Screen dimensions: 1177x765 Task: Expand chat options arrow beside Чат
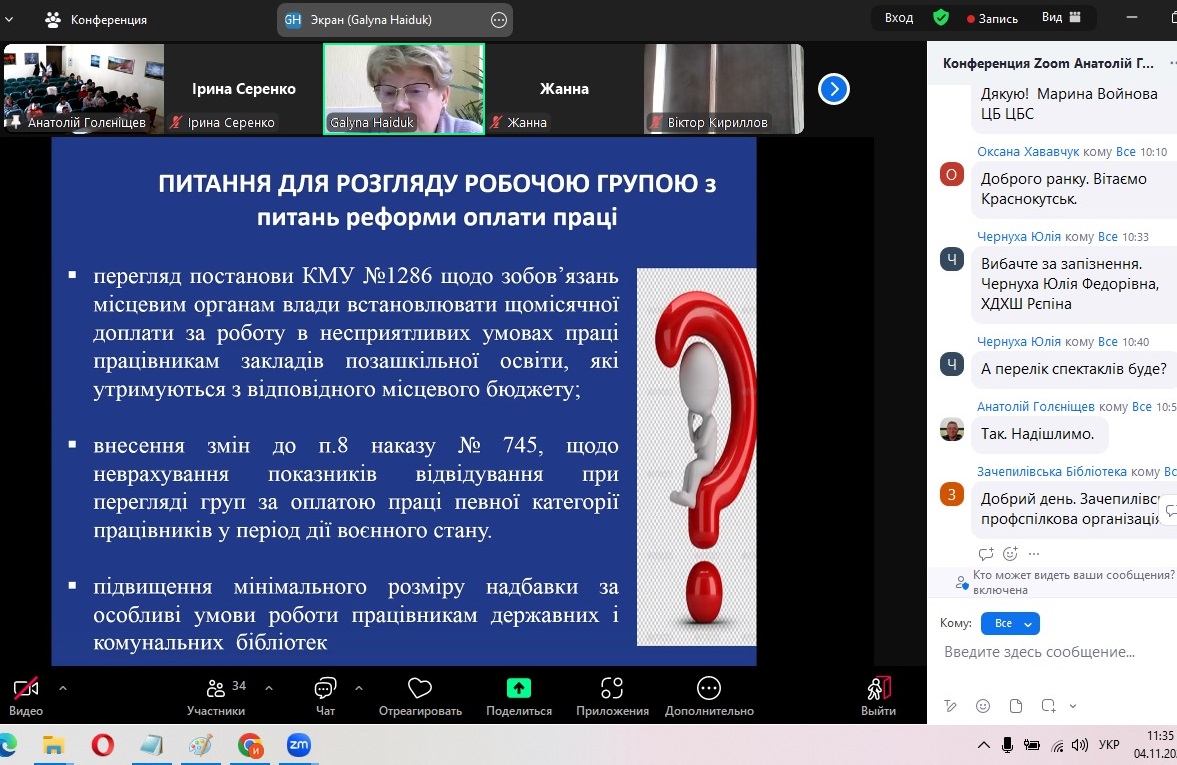(359, 688)
